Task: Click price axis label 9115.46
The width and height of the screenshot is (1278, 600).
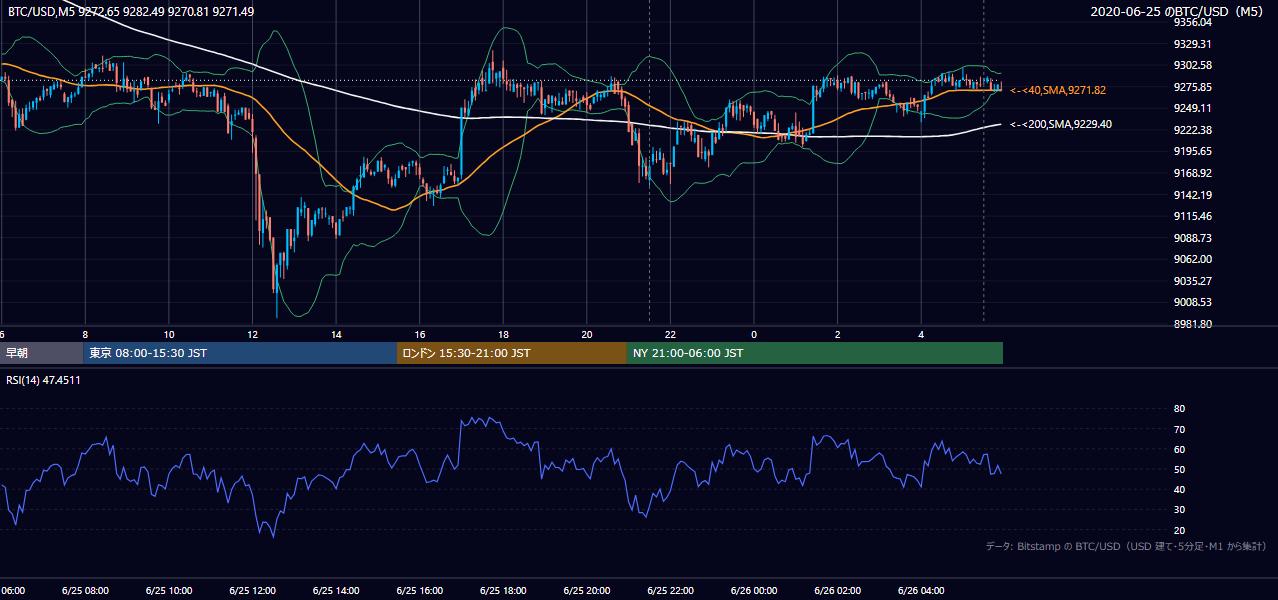Action: click(x=1193, y=216)
